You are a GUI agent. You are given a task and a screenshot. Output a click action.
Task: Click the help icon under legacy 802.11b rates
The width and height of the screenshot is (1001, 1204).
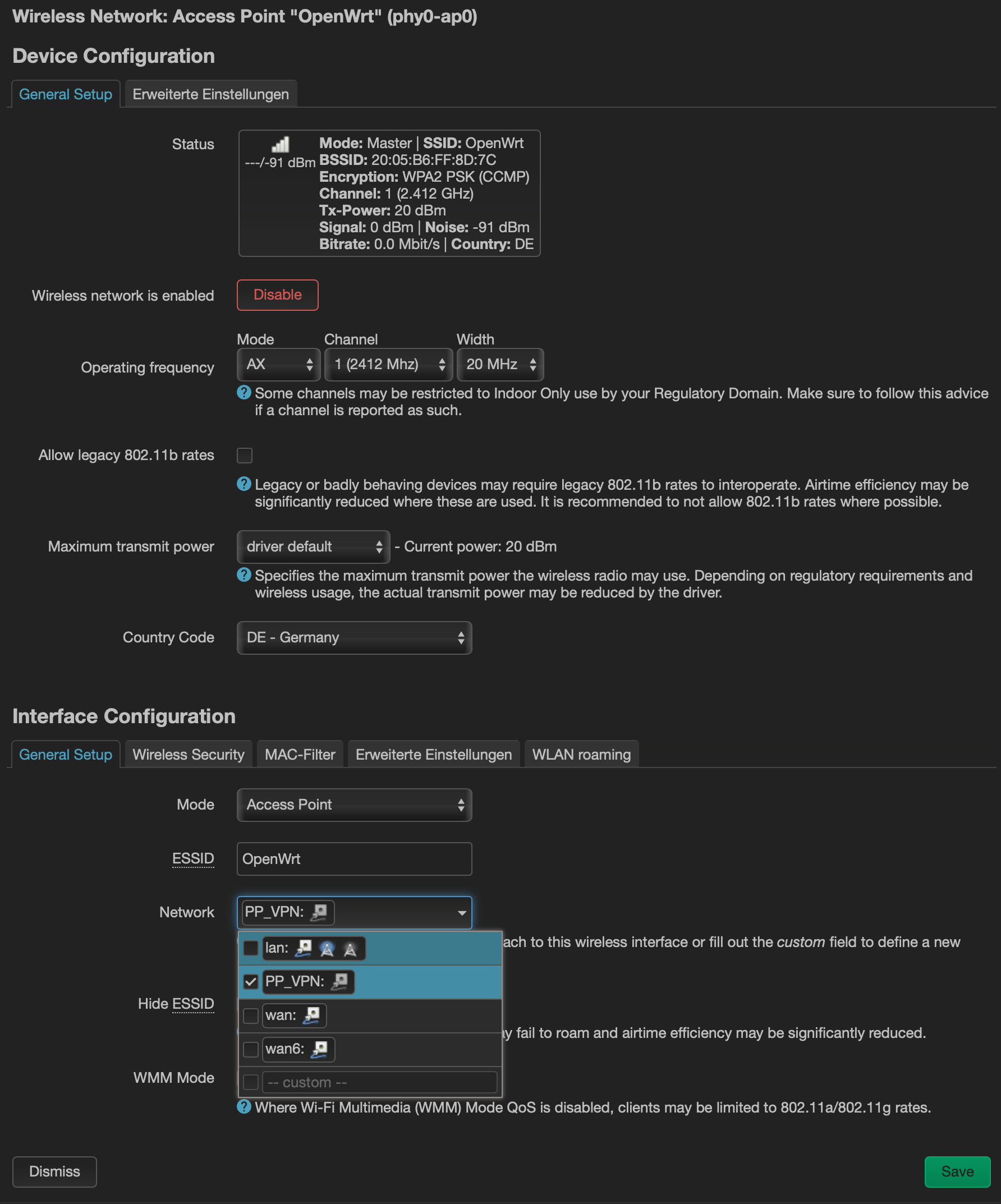(244, 484)
